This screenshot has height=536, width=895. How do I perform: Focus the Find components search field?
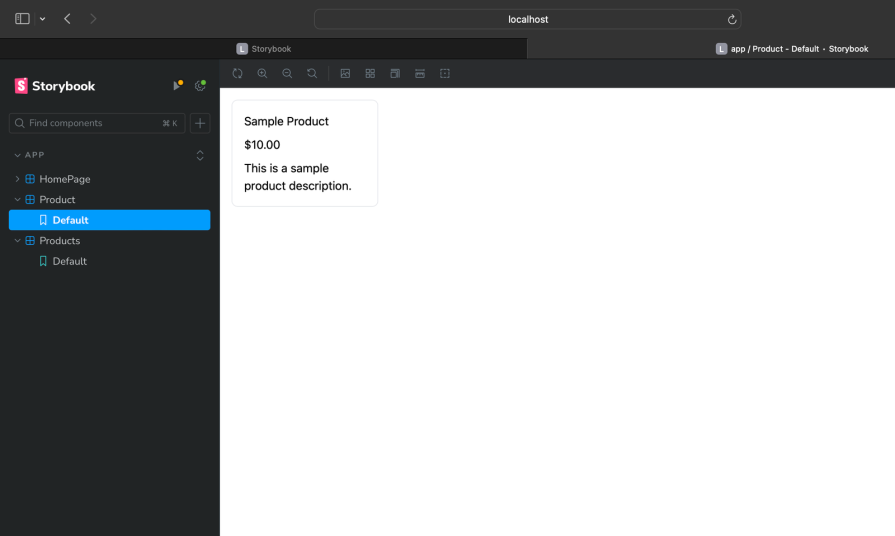coord(95,123)
